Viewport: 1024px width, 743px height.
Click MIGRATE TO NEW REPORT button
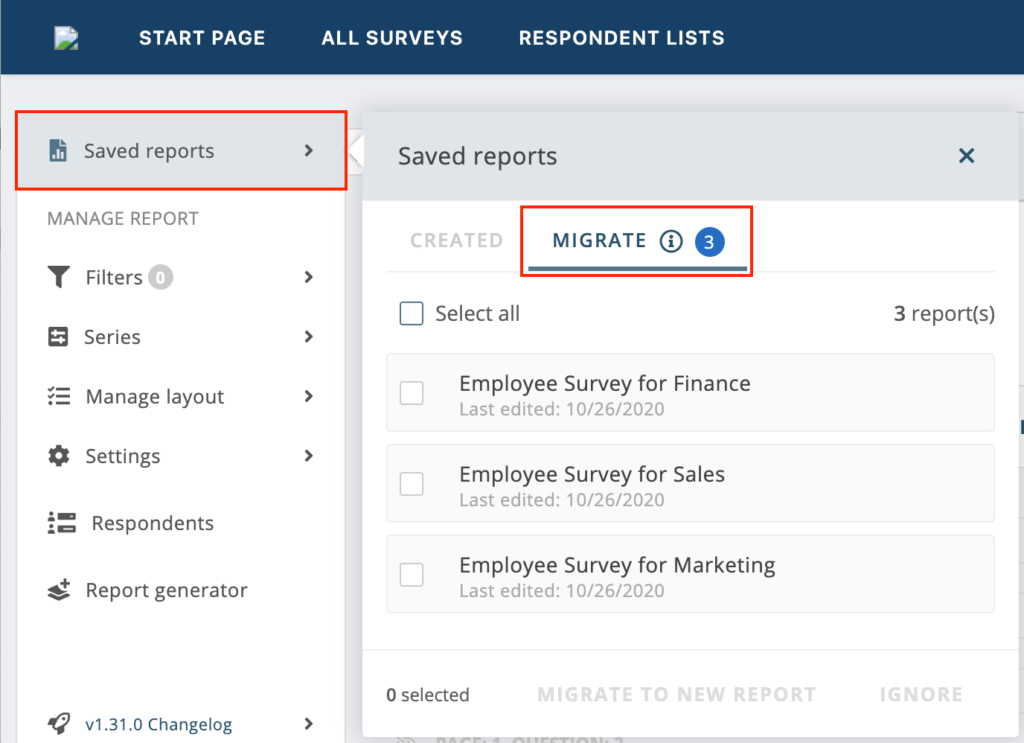click(677, 694)
